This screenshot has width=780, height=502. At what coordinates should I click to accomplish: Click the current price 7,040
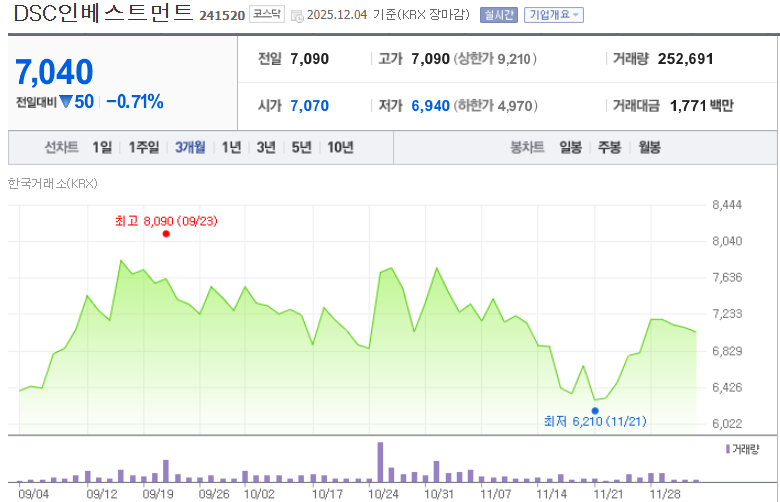[x=54, y=72]
